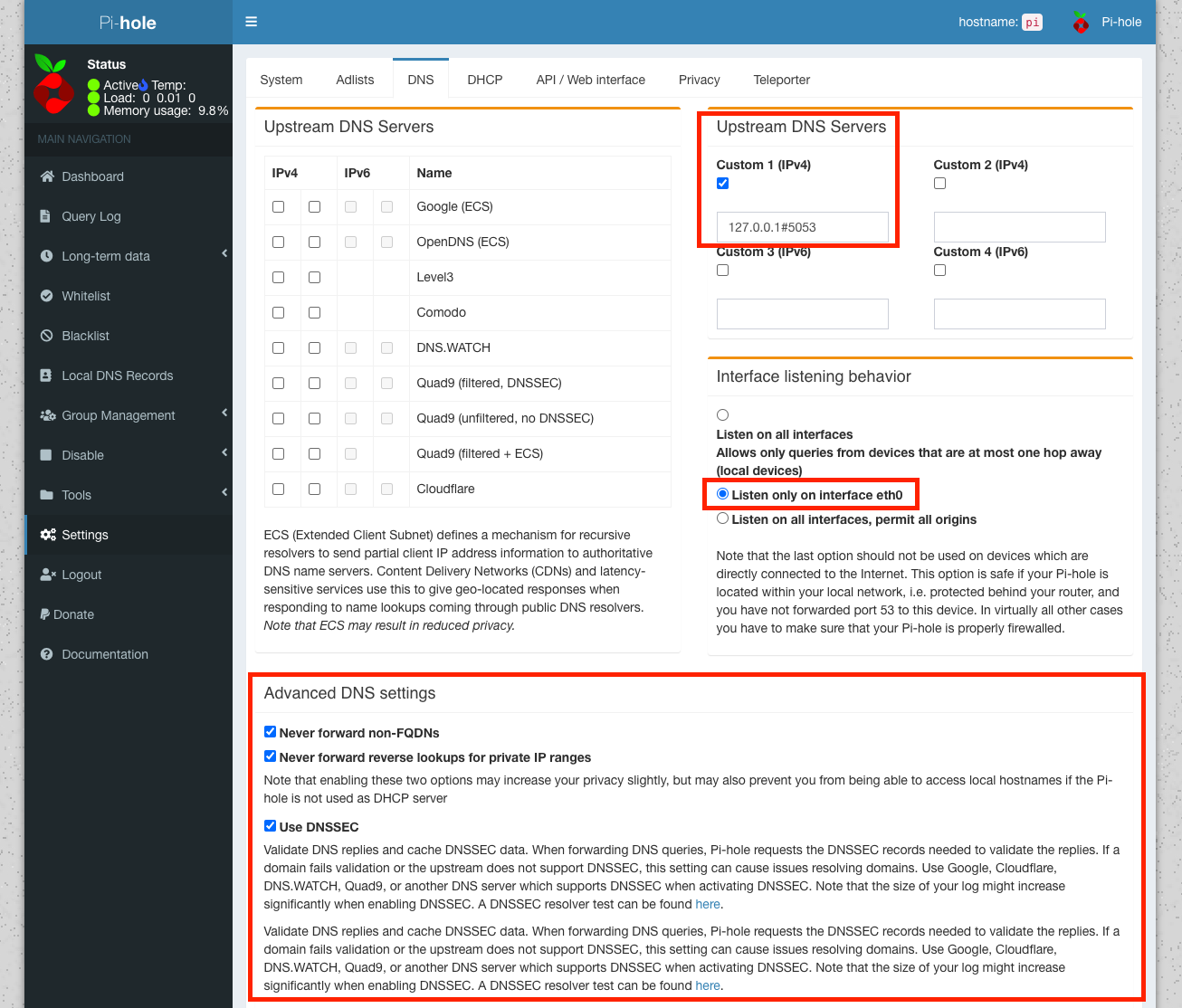Expand the Long-term data submenu arrow
Screen dimensions: 1182x1008
[x=224, y=253]
